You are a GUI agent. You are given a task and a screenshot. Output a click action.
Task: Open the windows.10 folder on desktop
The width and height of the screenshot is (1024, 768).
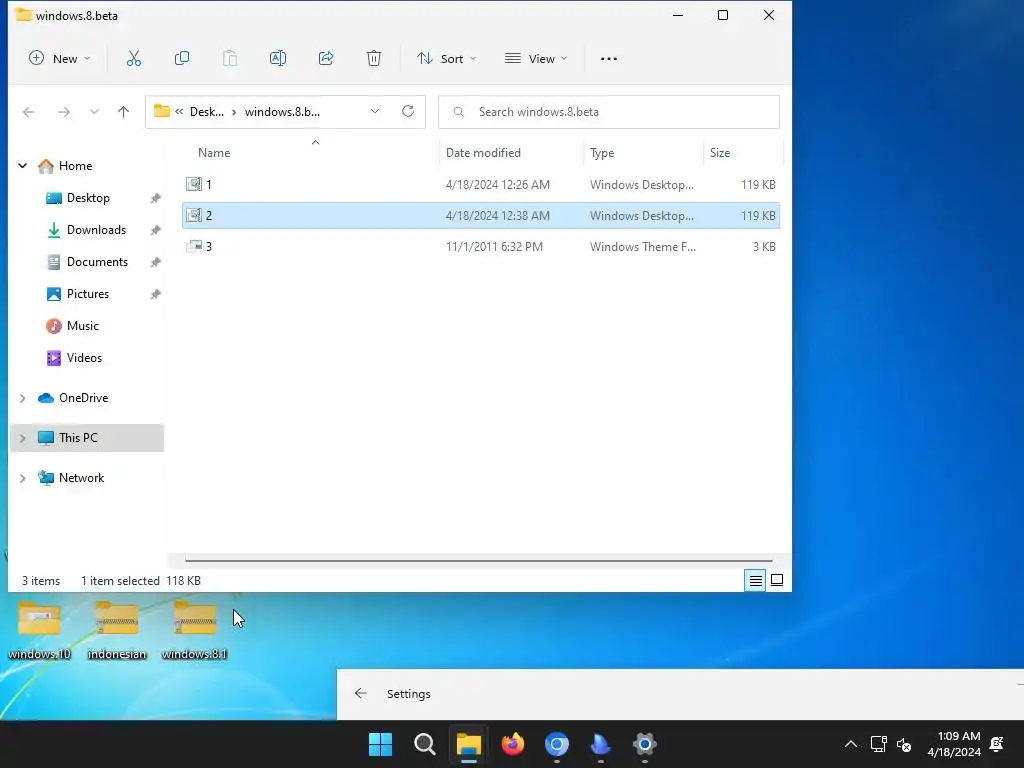pos(39,631)
